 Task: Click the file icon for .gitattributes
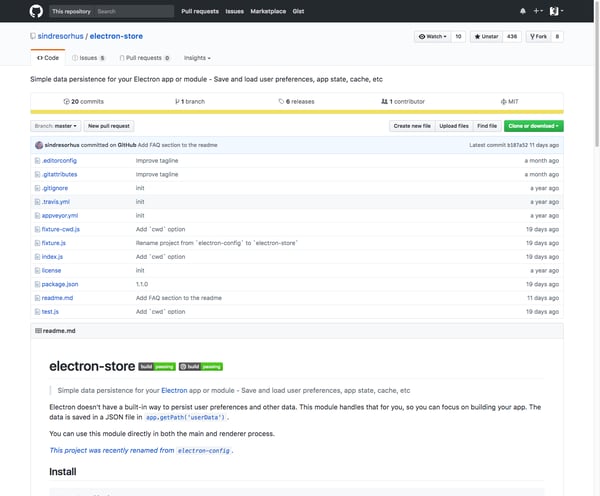pyautogui.click(x=37, y=175)
